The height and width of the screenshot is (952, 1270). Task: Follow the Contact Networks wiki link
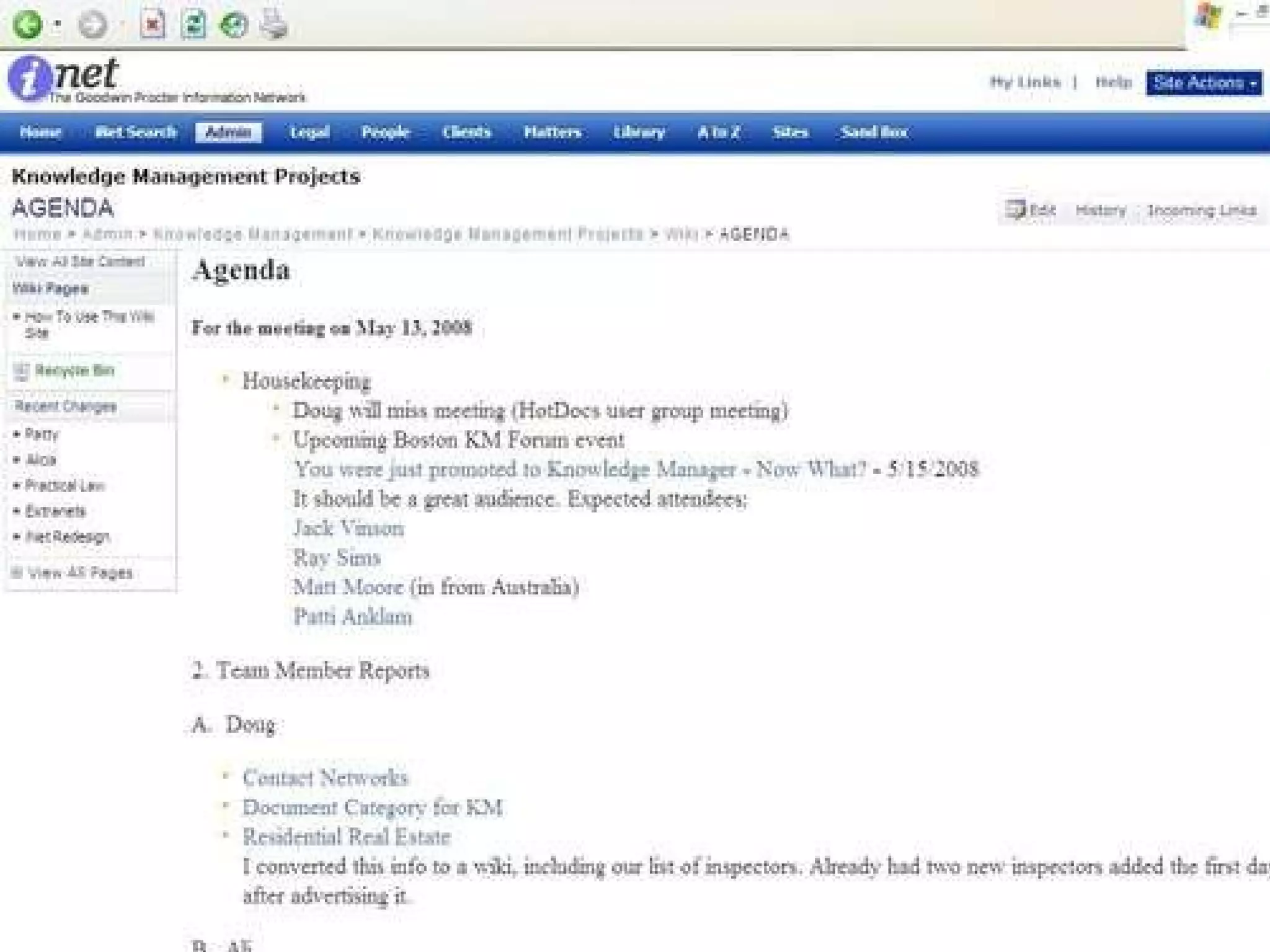326,778
